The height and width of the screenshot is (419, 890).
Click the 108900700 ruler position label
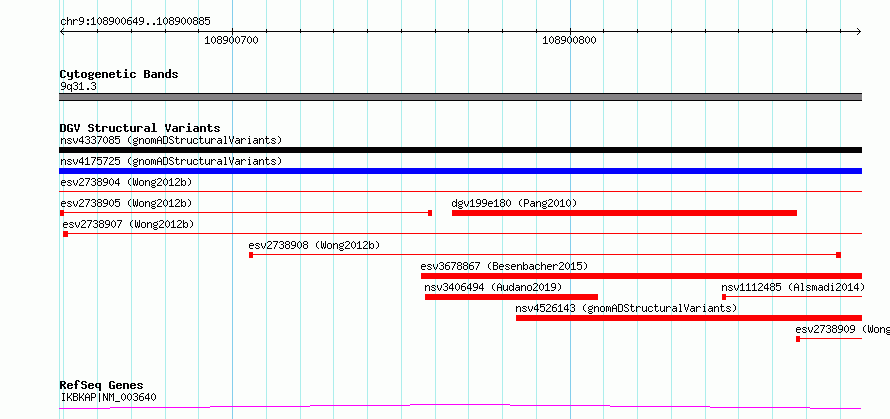pos(231,40)
